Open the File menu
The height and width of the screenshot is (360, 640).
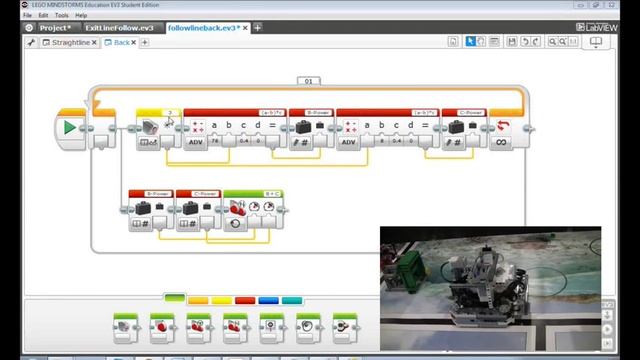(x=27, y=16)
